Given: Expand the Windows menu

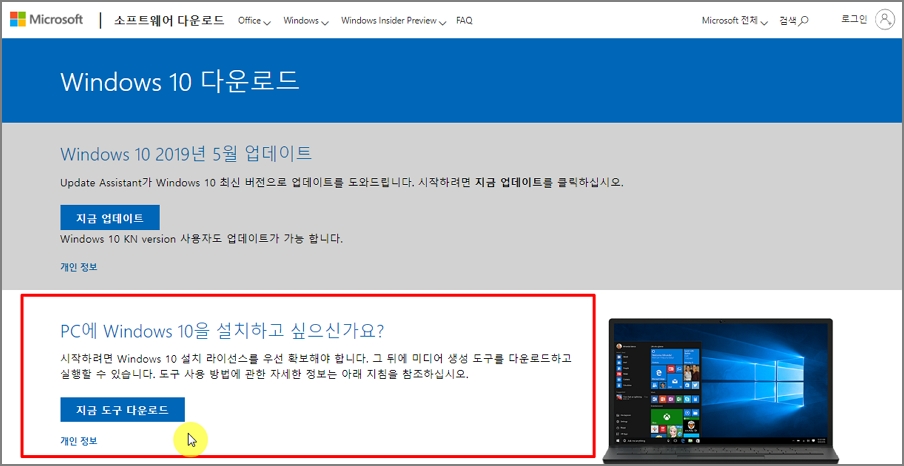Looking at the screenshot, I should click(x=306, y=21).
